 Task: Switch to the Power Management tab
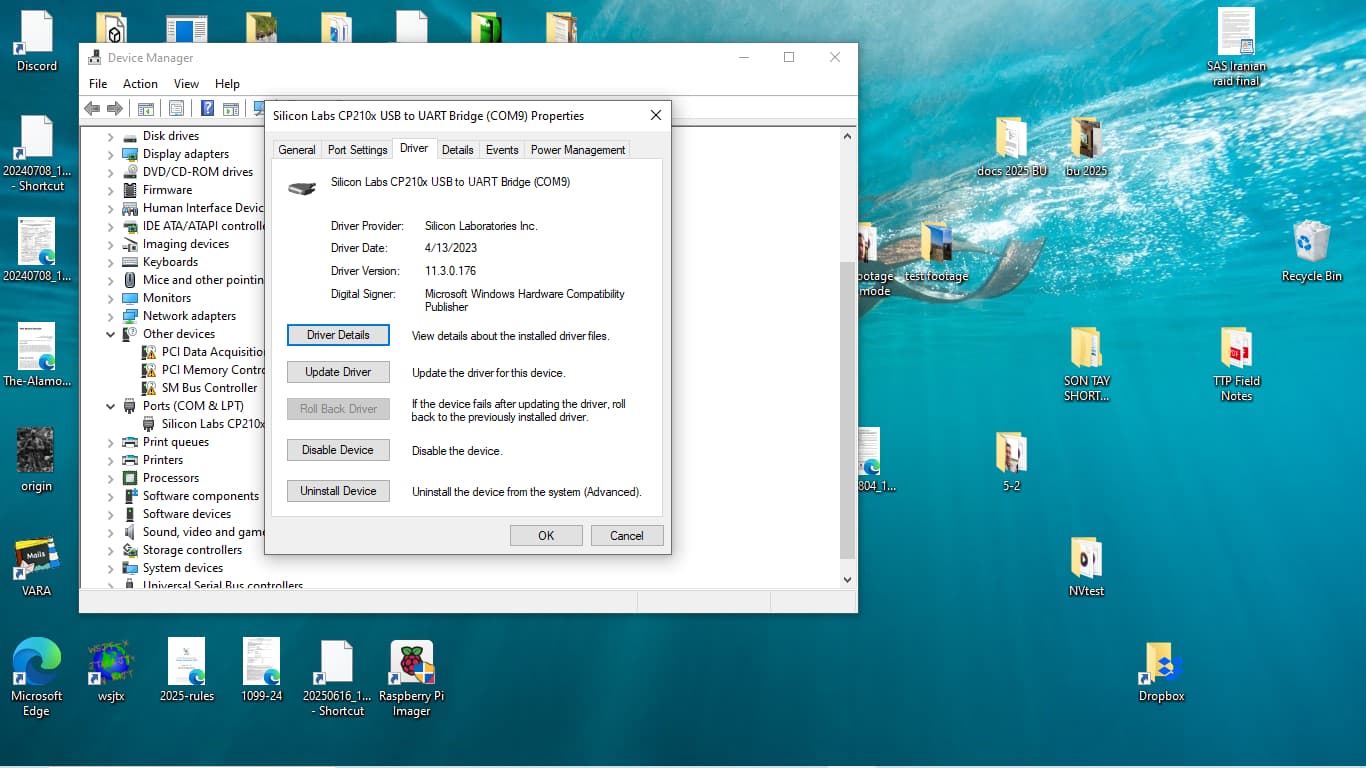577,150
